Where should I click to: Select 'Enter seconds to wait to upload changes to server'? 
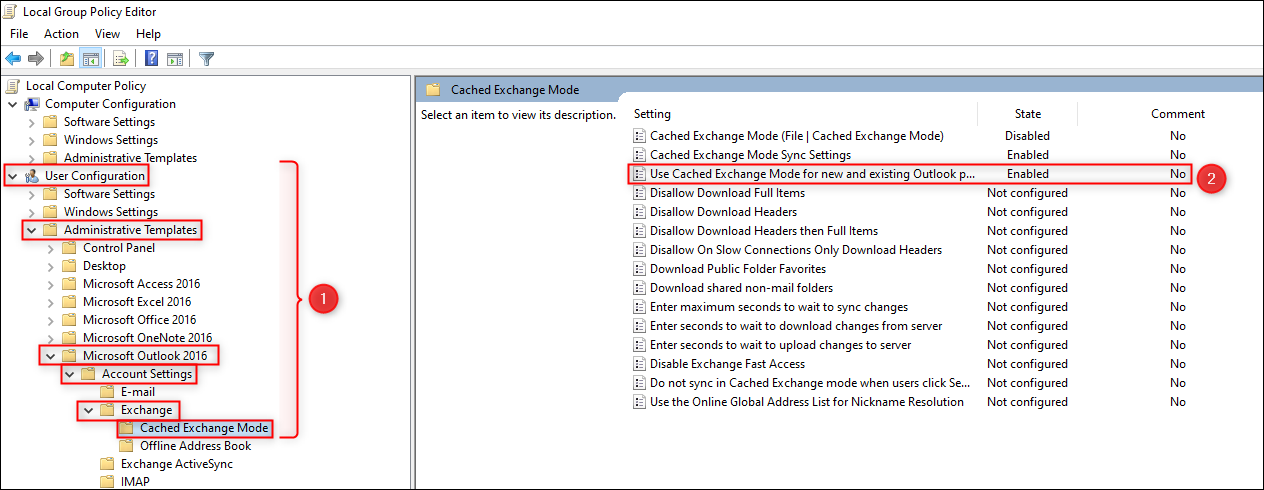[780, 345]
